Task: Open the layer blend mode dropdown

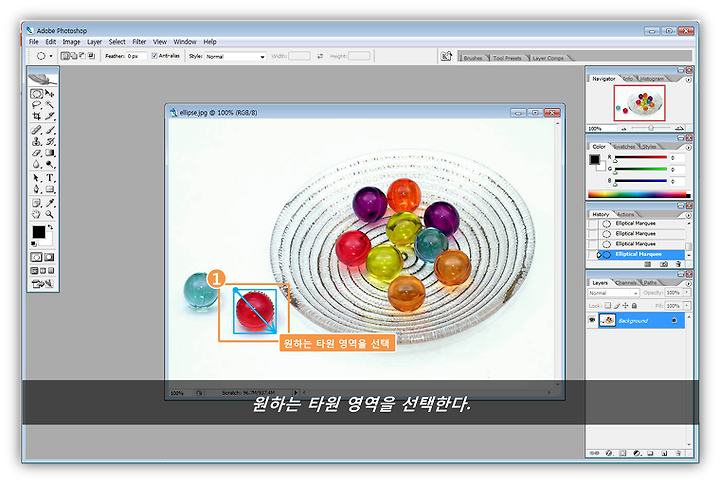Action: pos(613,293)
